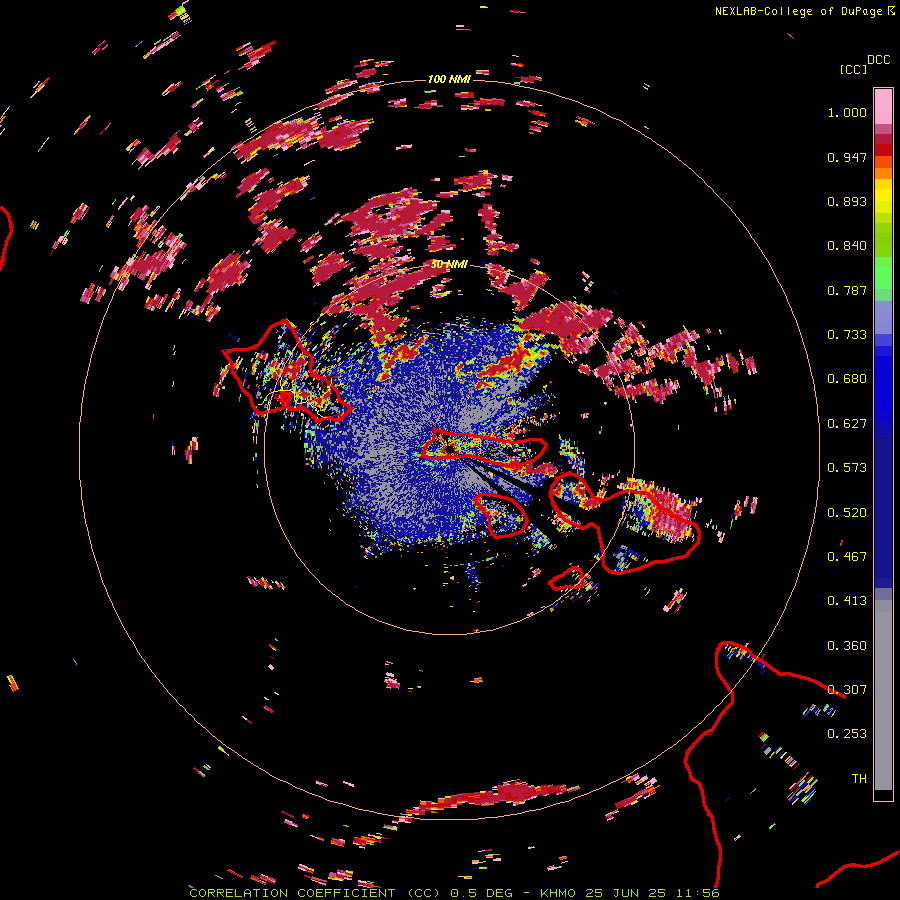Select the 0.307 scale value
900x900 pixels.
(847, 689)
